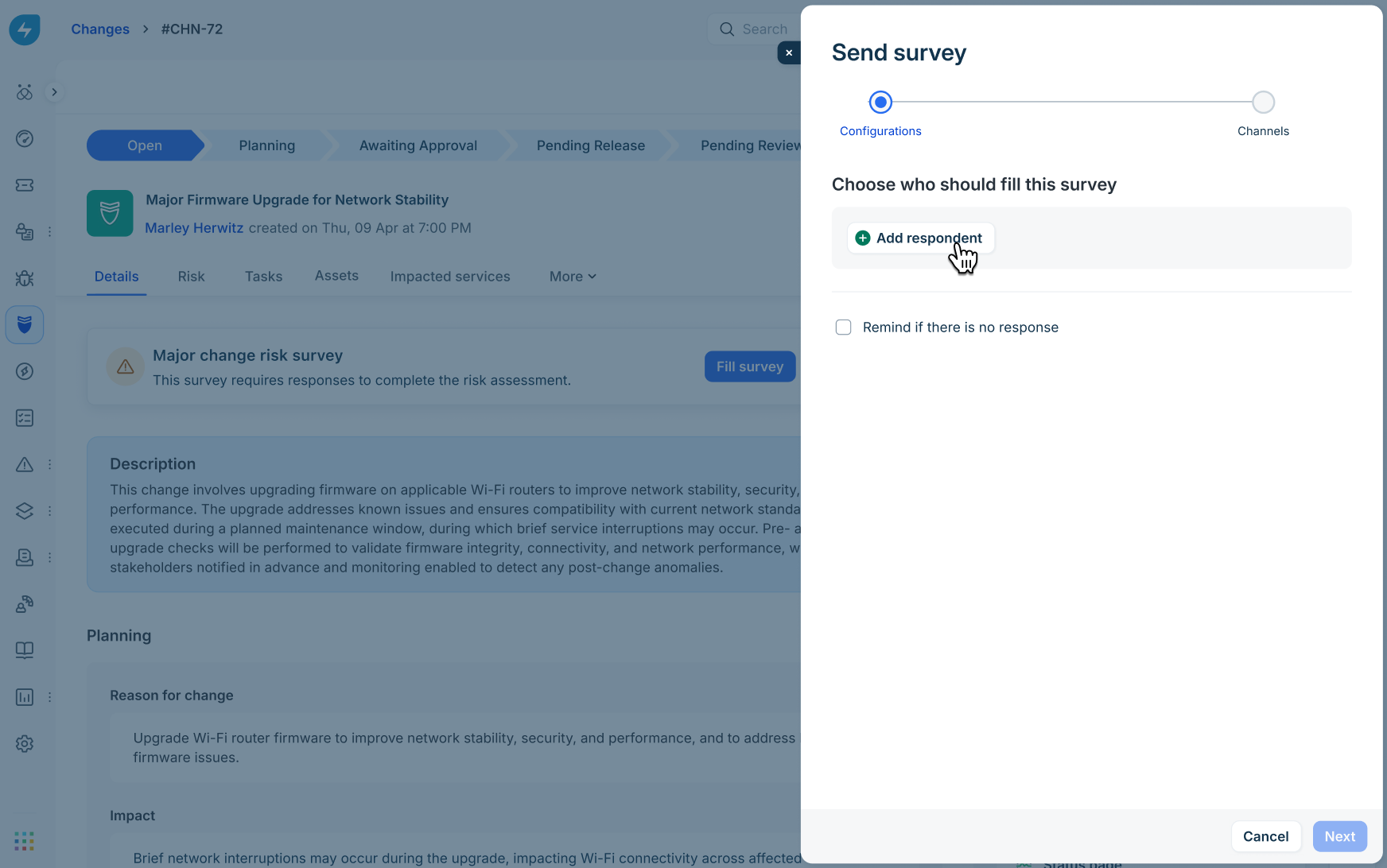The image size is (1387, 868).
Task: Open the dashboard gauge icon in sidebar
Action: point(25,138)
